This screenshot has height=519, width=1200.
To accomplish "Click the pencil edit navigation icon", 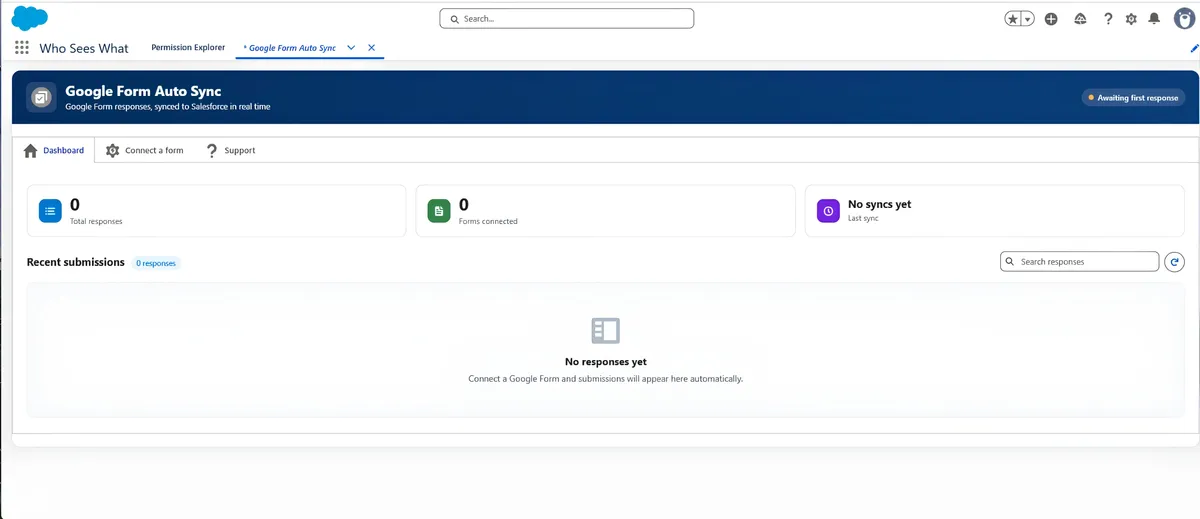I will 1194,48.
